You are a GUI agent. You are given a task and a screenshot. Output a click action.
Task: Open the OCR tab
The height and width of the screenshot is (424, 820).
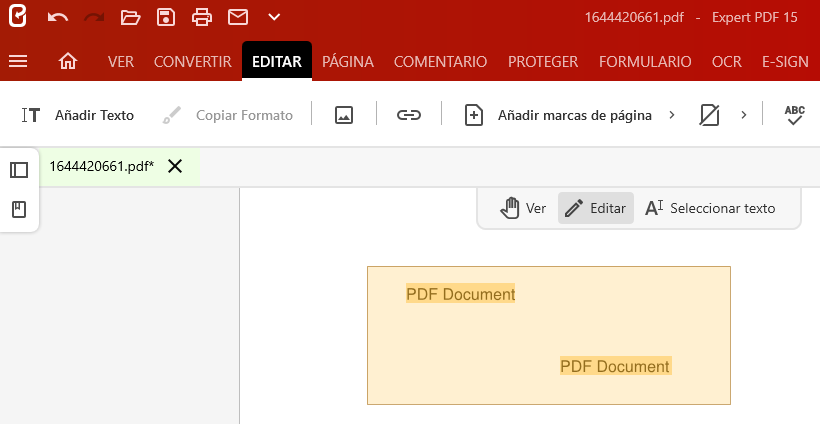[x=726, y=61]
